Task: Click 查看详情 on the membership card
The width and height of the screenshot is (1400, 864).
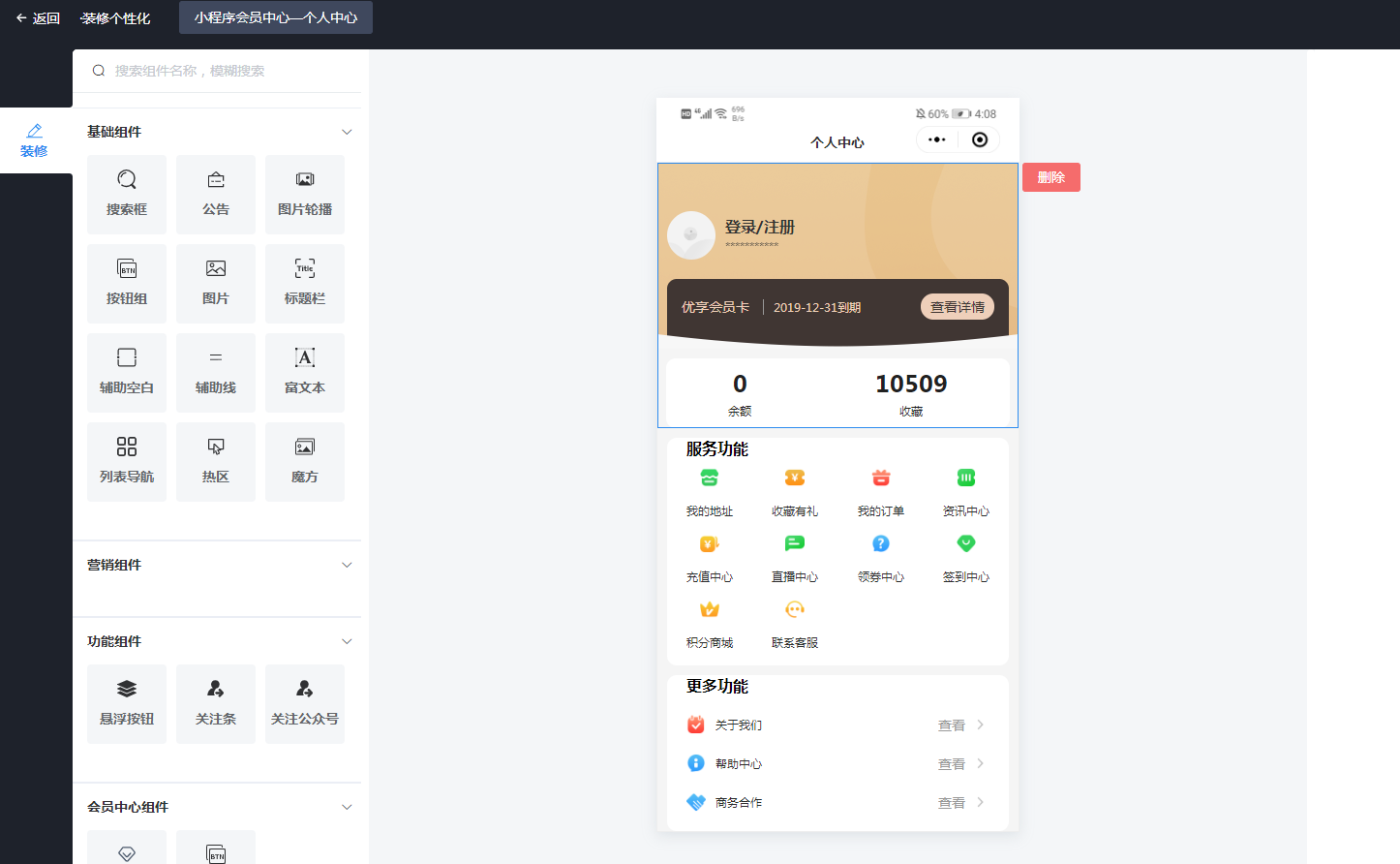Action: pos(957,306)
